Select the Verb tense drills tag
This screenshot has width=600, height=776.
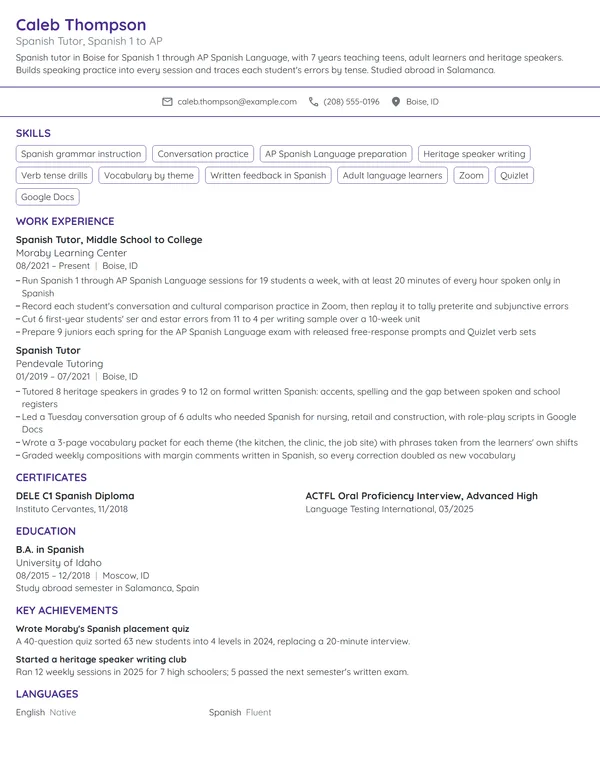point(54,175)
